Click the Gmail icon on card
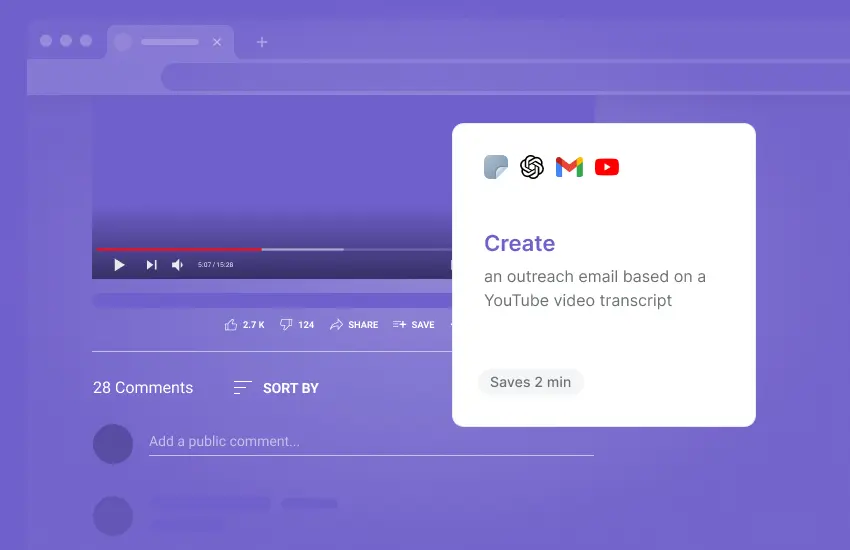Viewport: 850px width, 550px height. tap(569, 167)
